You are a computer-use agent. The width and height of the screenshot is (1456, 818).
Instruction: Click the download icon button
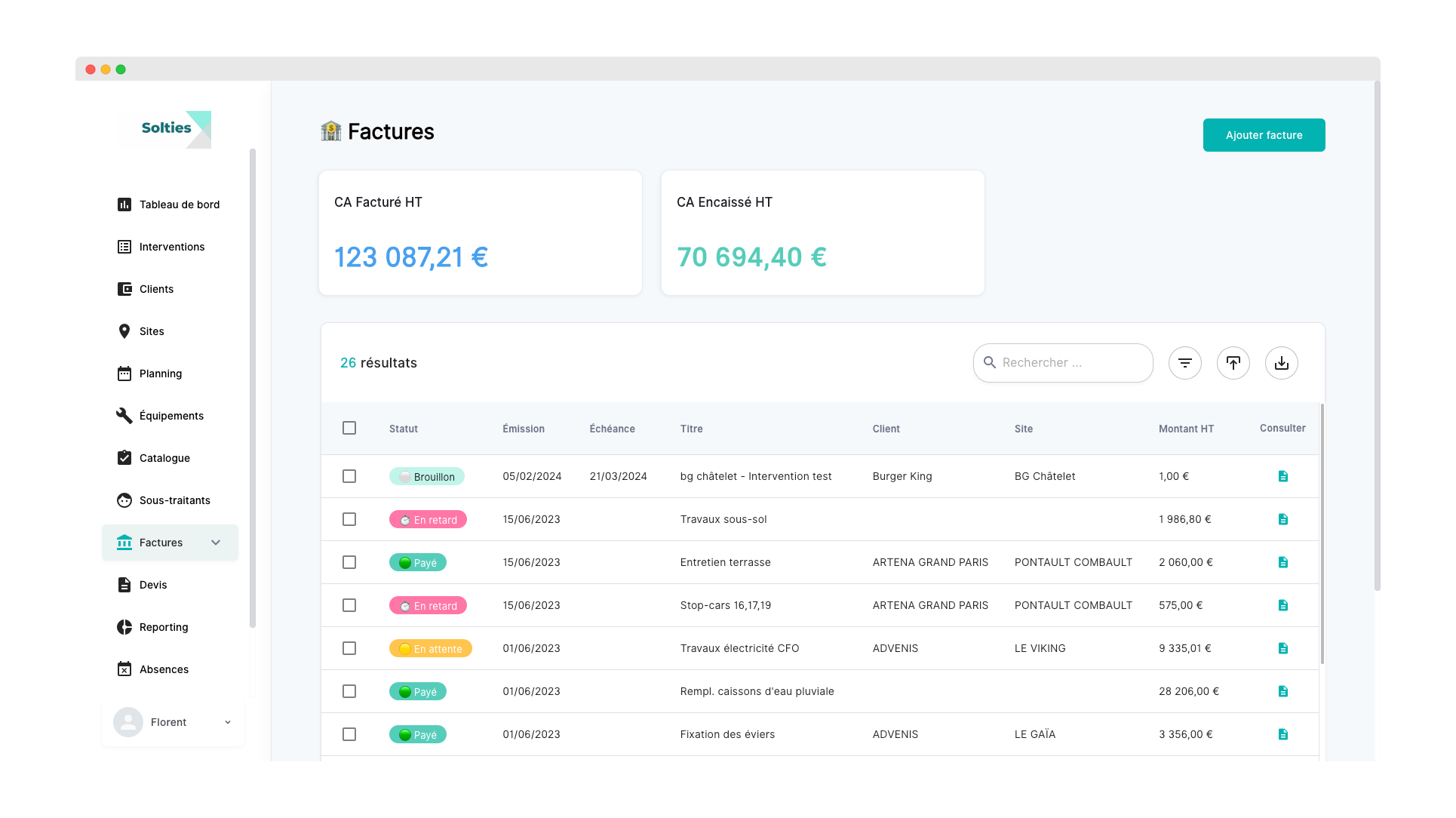pyautogui.click(x=1282, y=363)
